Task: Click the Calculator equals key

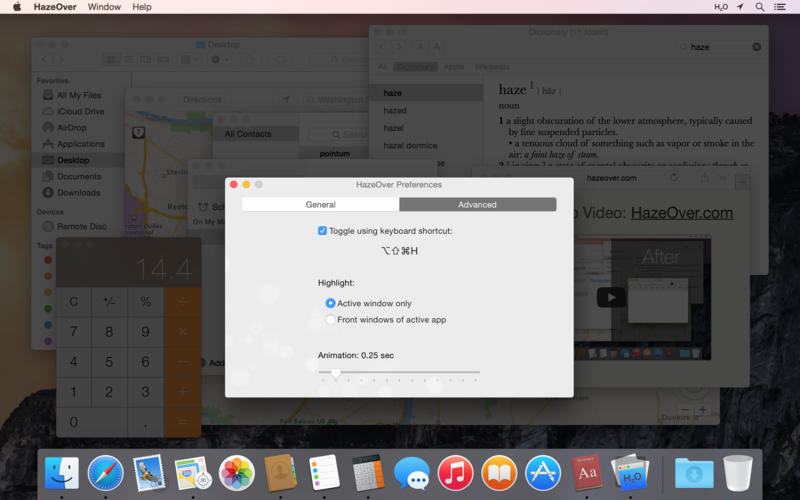Action: pos(183,422)
